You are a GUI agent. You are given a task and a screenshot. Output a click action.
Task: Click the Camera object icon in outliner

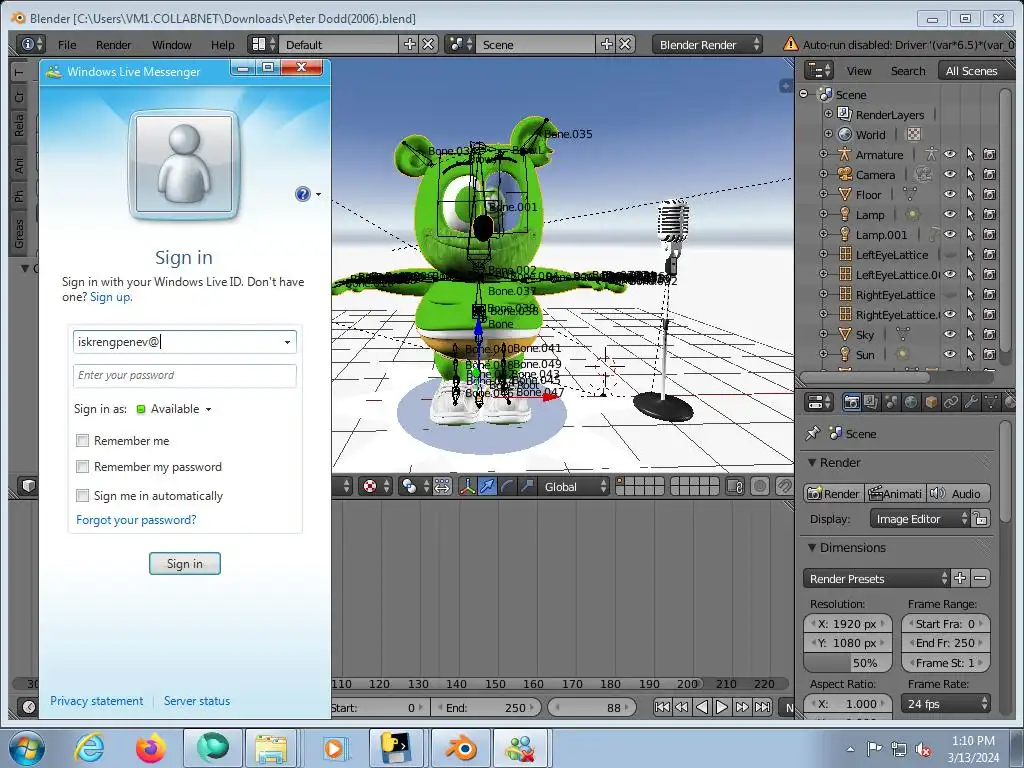pos(844,174)
